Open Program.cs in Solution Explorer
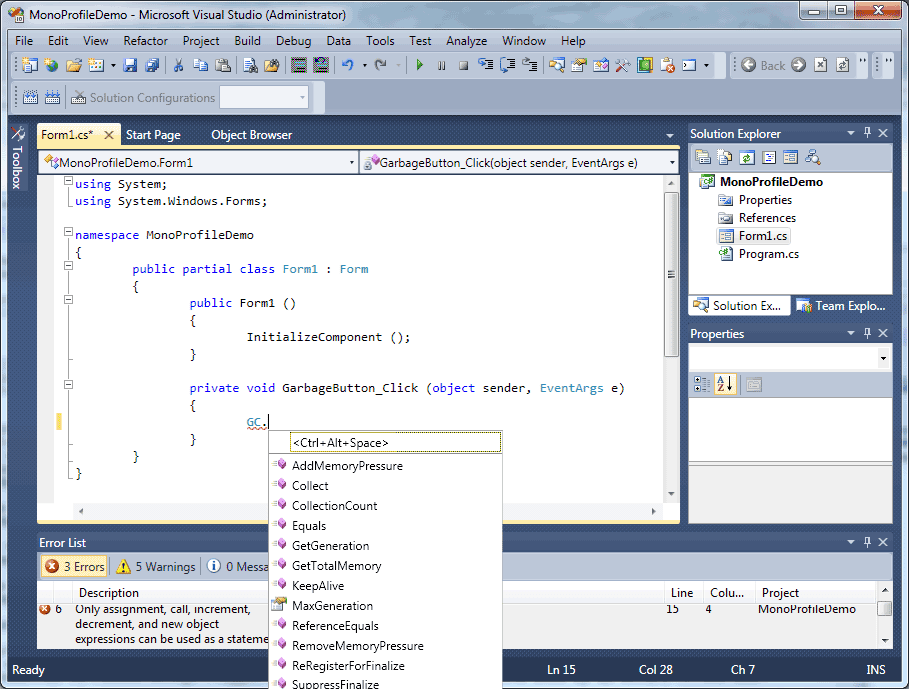909x689 pixels. pos(768,254)
